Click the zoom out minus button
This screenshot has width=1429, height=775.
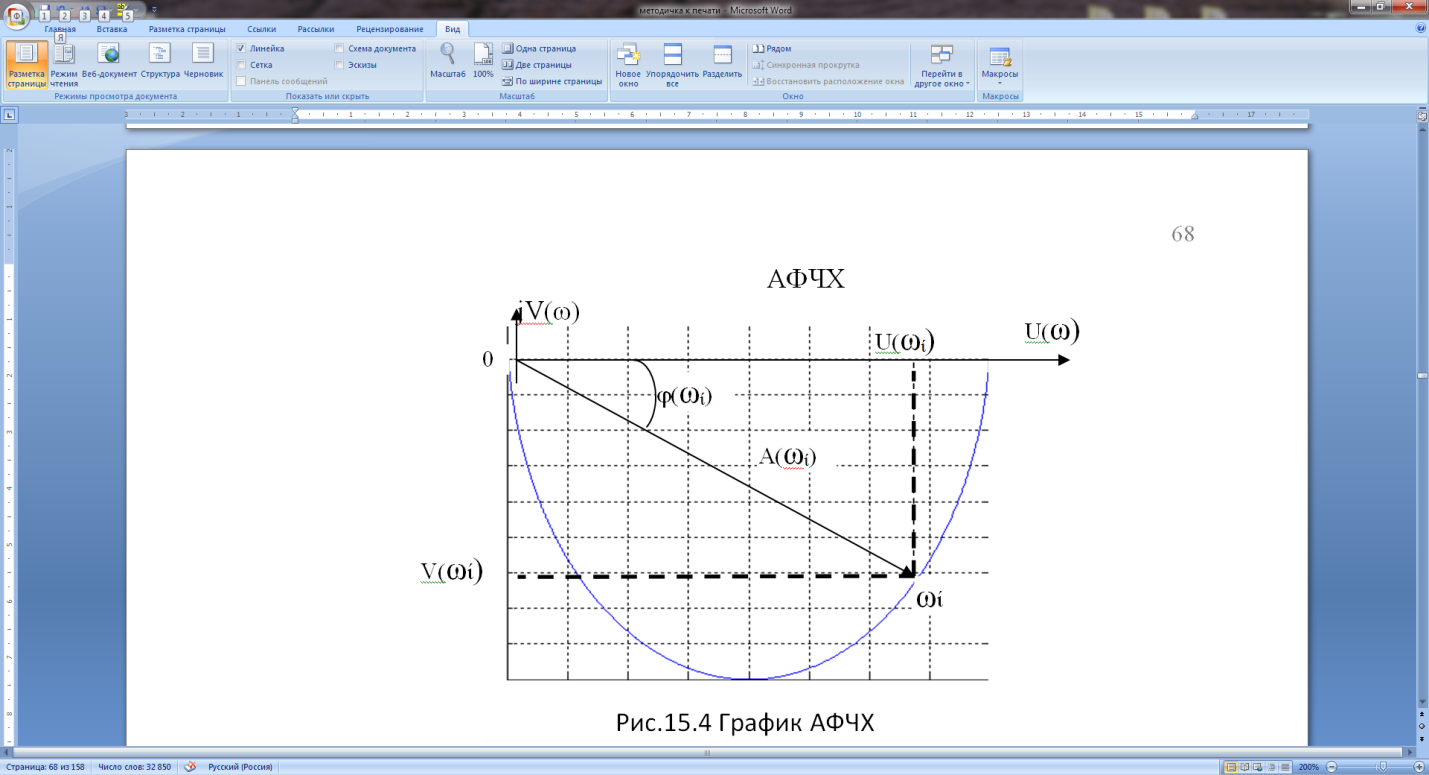tap(1329, 767)
